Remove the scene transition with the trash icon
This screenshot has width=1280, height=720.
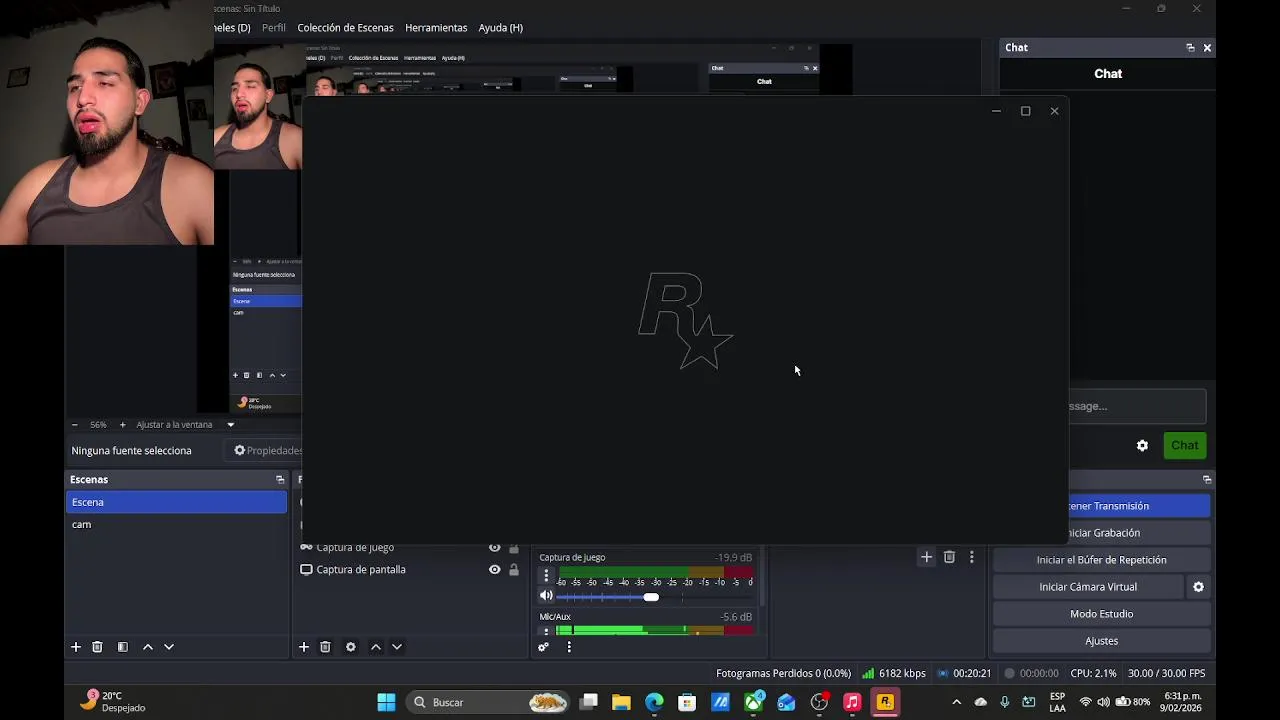point(949,557)
